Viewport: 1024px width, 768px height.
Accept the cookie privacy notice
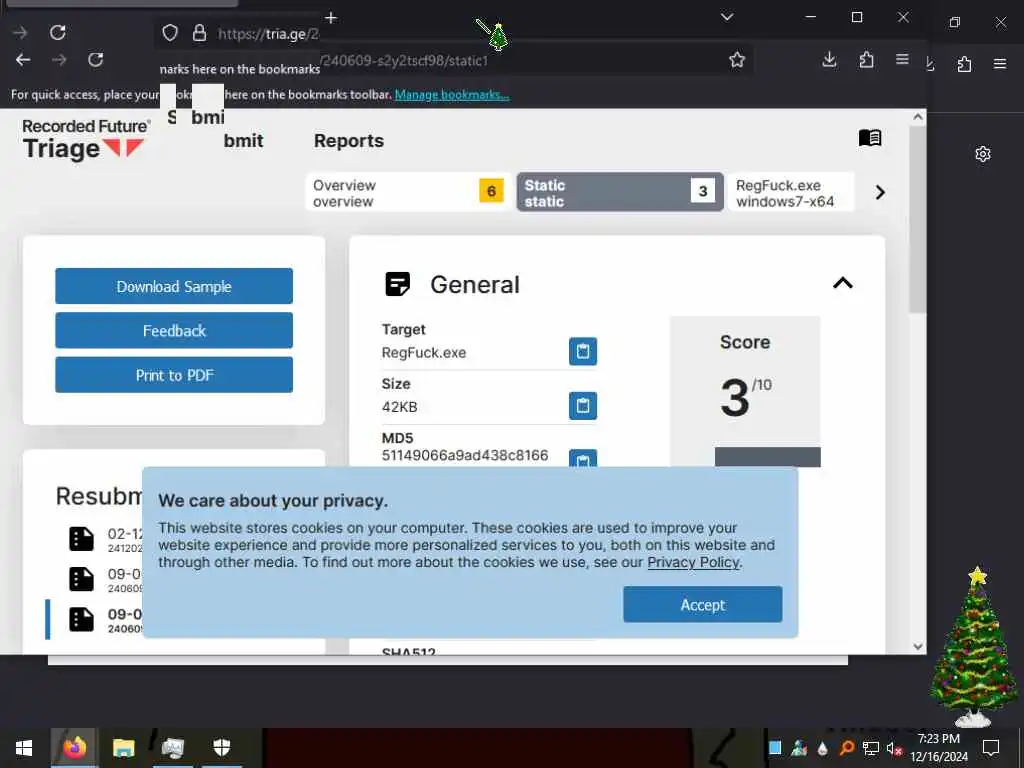click(702, 604)
